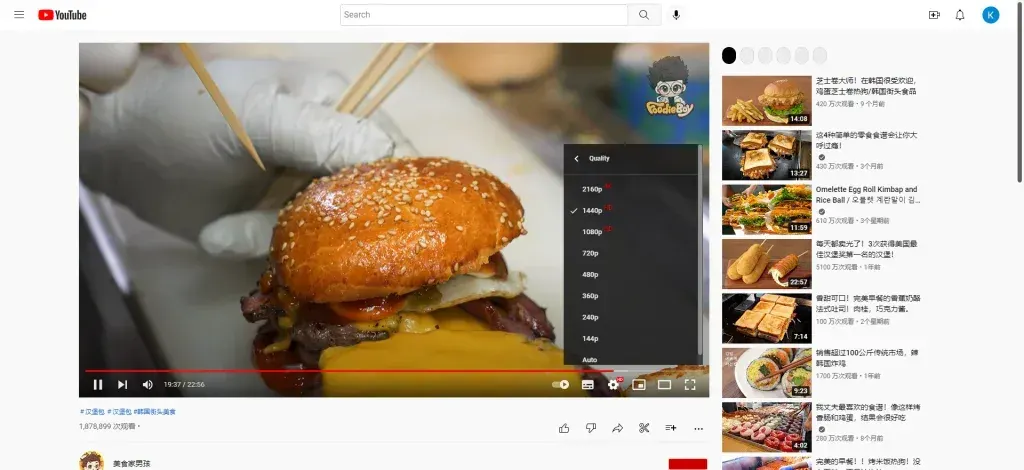1024x470 pixels.
Task: Click the FoodieBoy channel watermark
Action: point(669,87)
